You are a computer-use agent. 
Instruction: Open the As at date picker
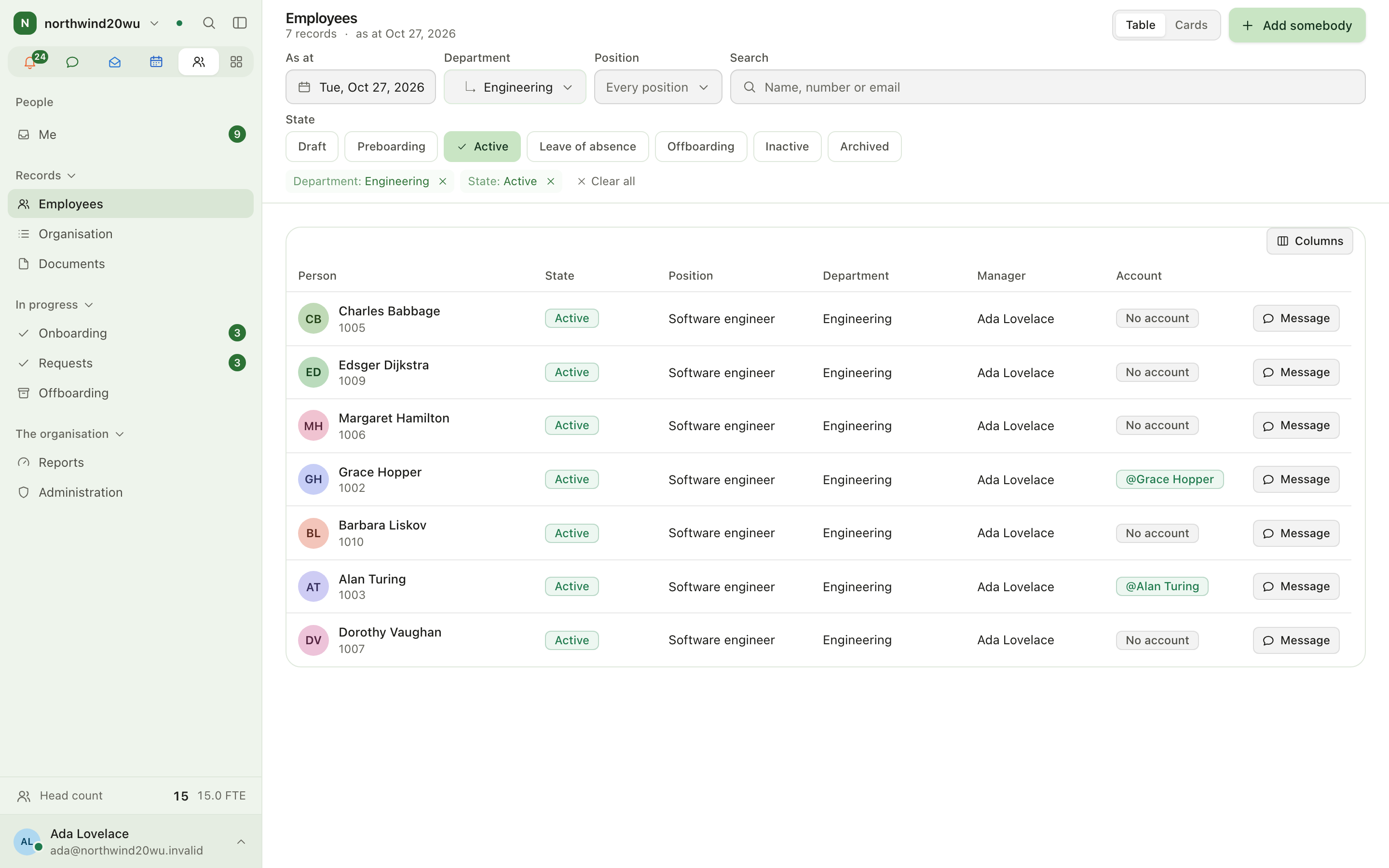[360, 87]
